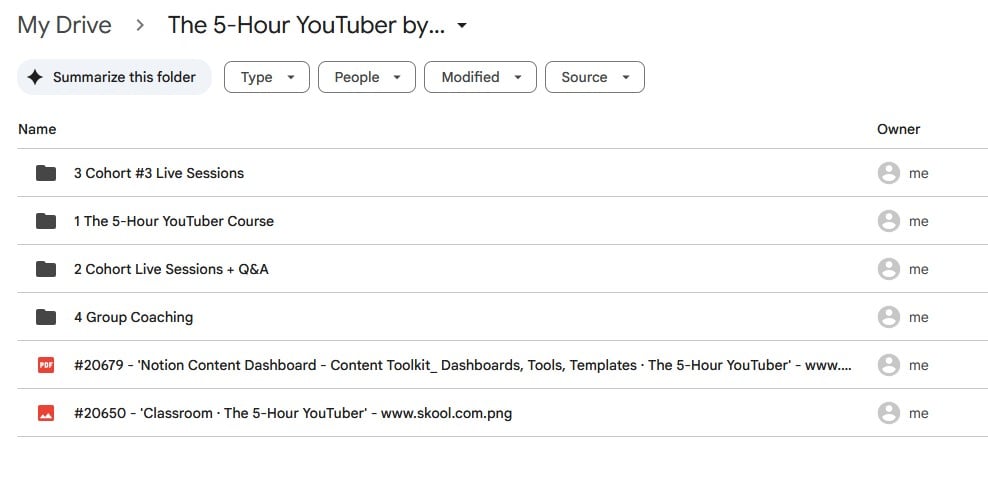Click the red PDF icon for file #20679
Image resolution: width=988 pixels, height=482 pixels.
pyautogui.click(x=46, y=365)
